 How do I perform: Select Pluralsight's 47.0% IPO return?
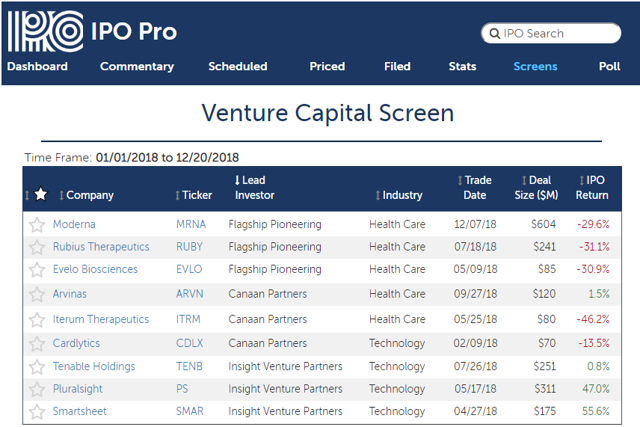coord(596,389)
